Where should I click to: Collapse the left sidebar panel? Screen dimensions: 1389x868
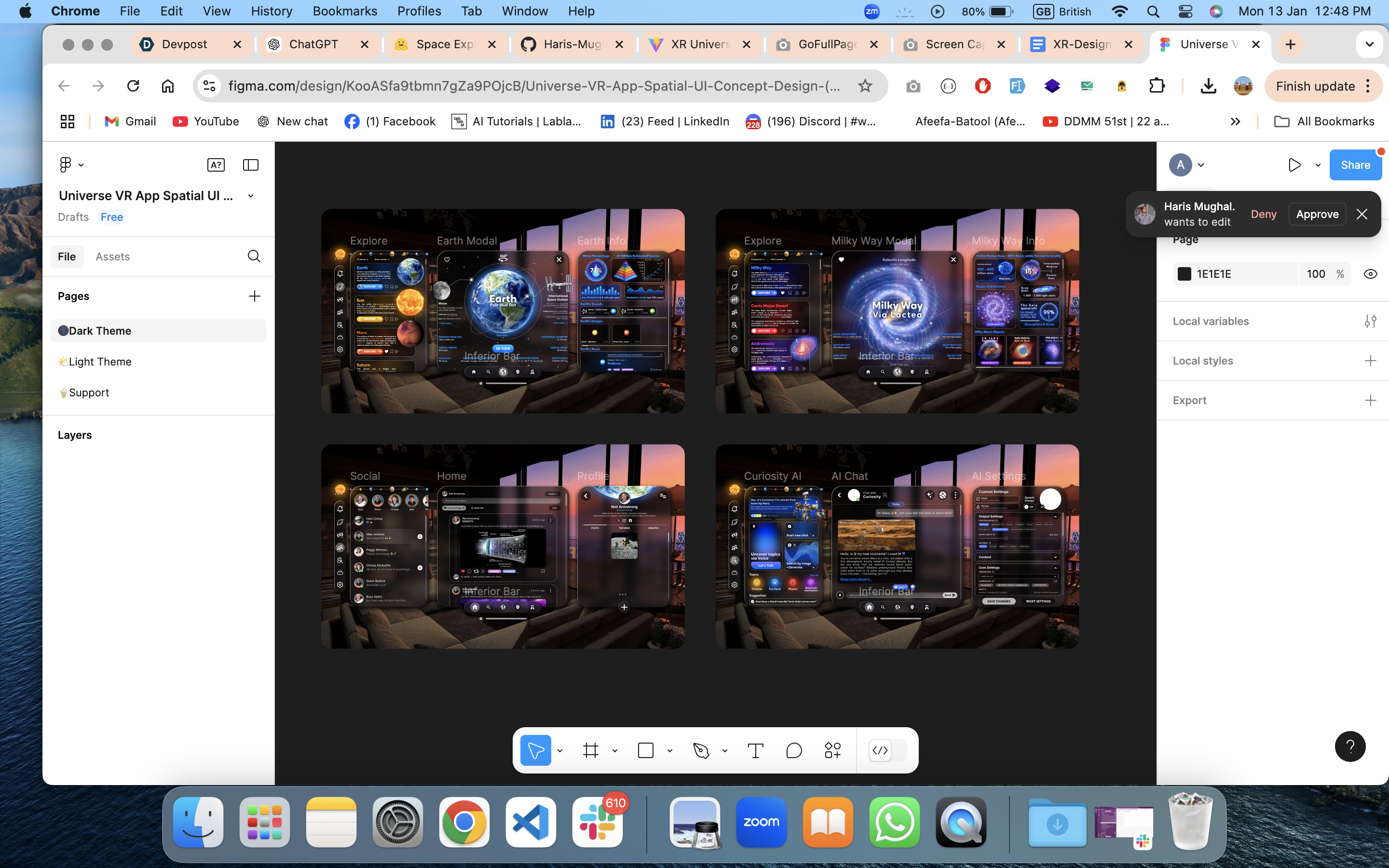251,165
